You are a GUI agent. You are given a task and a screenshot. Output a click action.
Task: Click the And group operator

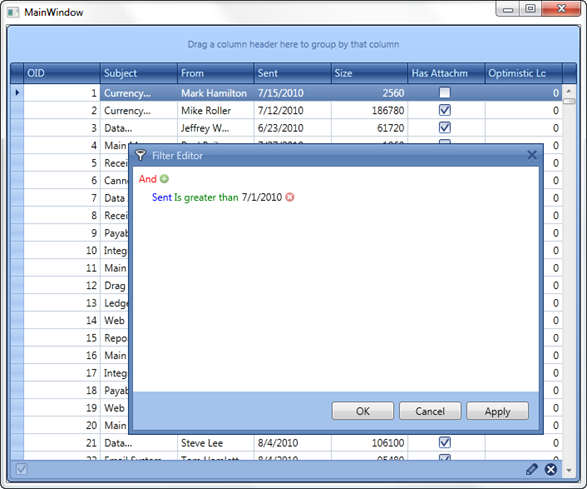click(x=147, y=179)
